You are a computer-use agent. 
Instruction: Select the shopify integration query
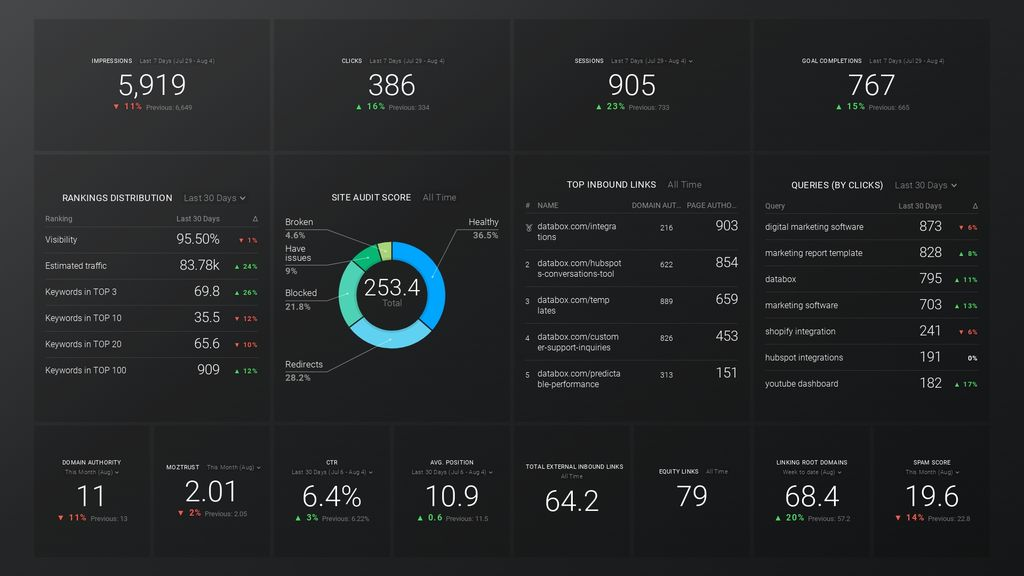click(871, 331)
